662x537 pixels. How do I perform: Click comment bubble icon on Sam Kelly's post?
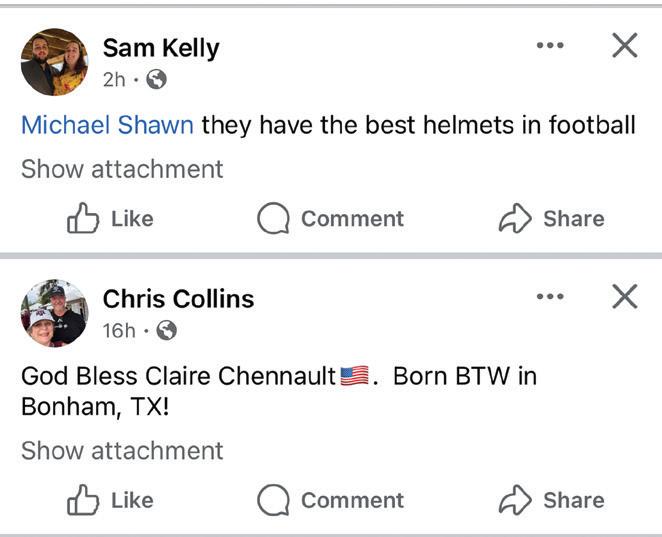point(273,219)
